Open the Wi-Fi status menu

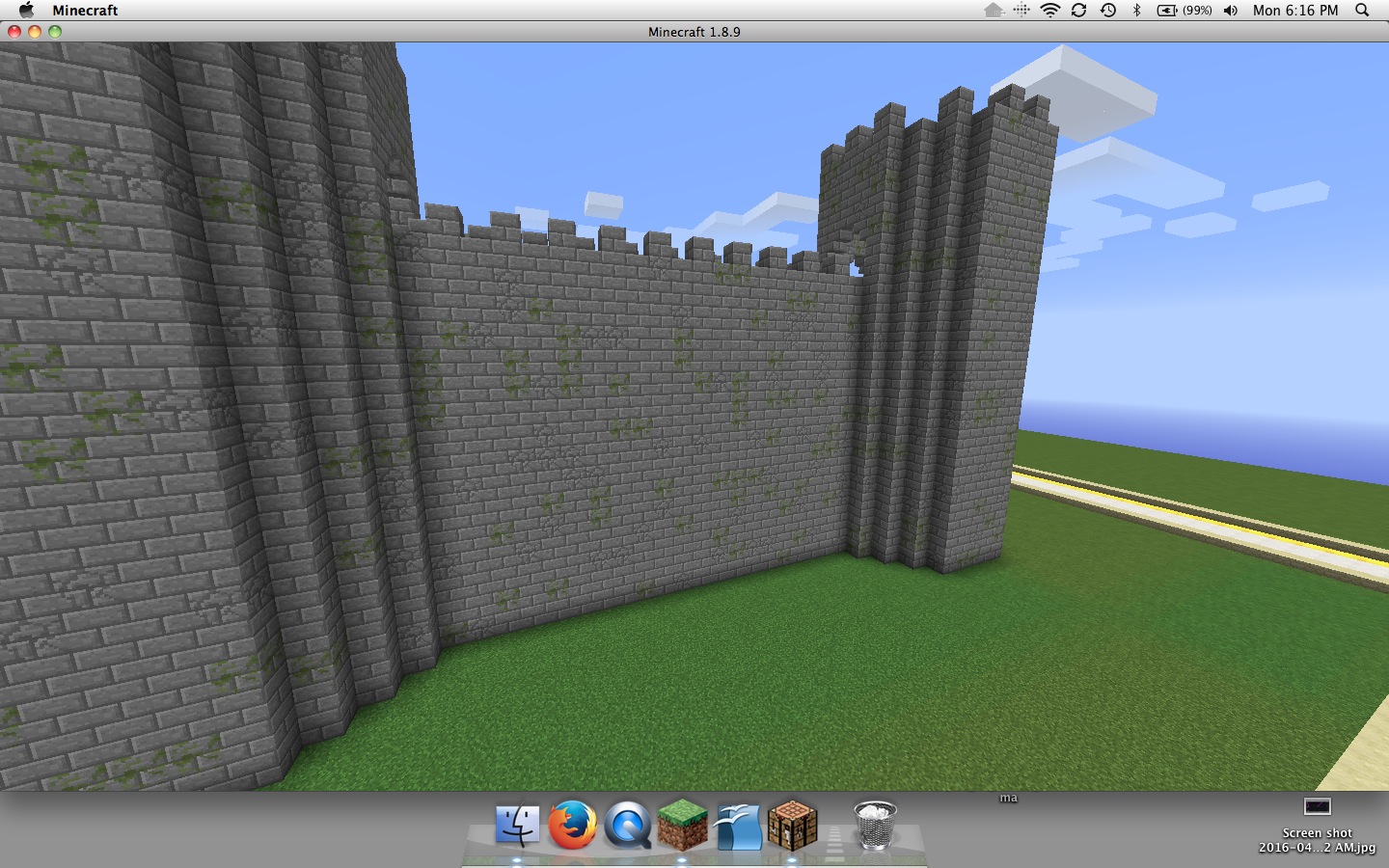click(x=1050, y=10)
